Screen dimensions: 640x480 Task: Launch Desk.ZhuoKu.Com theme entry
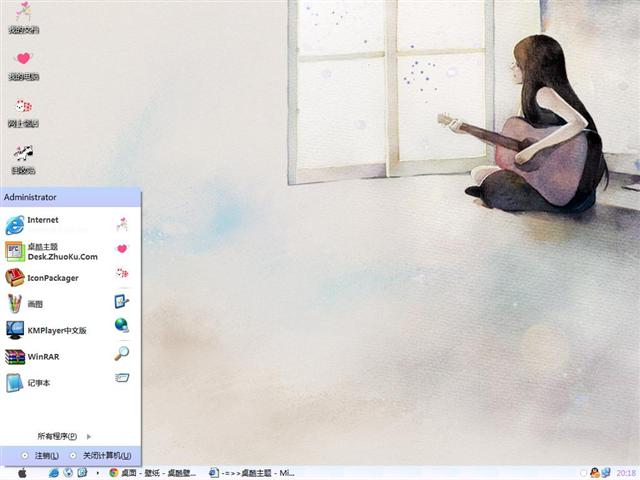click(51, 251)
